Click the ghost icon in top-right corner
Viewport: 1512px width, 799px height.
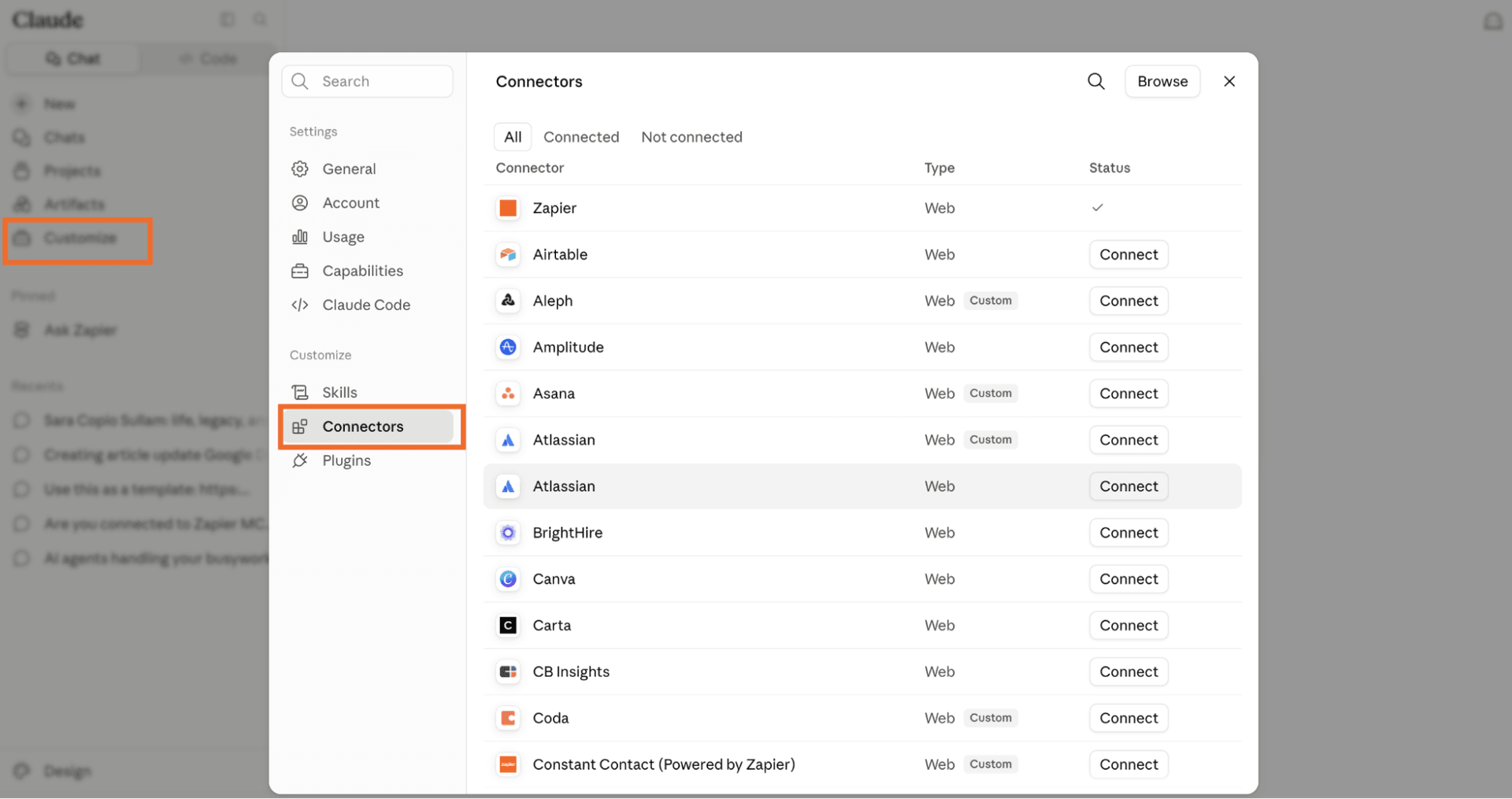[1492, 21]
